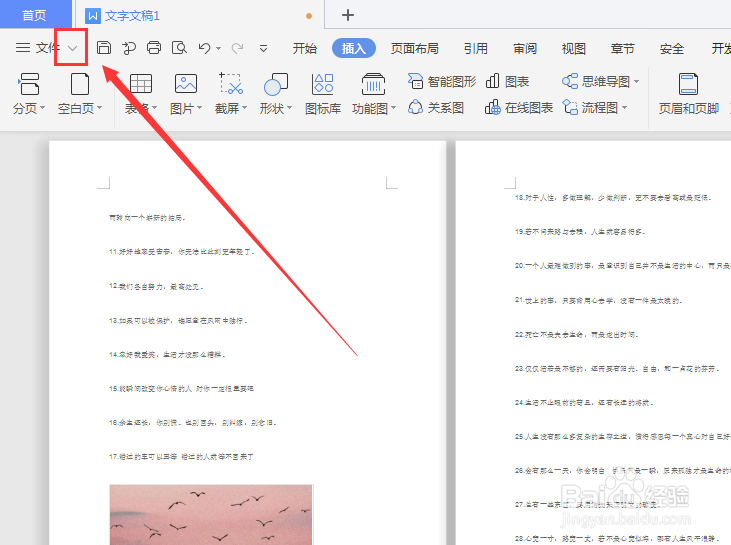The image size is (731, 545).
Task: Click the 分页 page break icon
Action: (x=29, y=84)
